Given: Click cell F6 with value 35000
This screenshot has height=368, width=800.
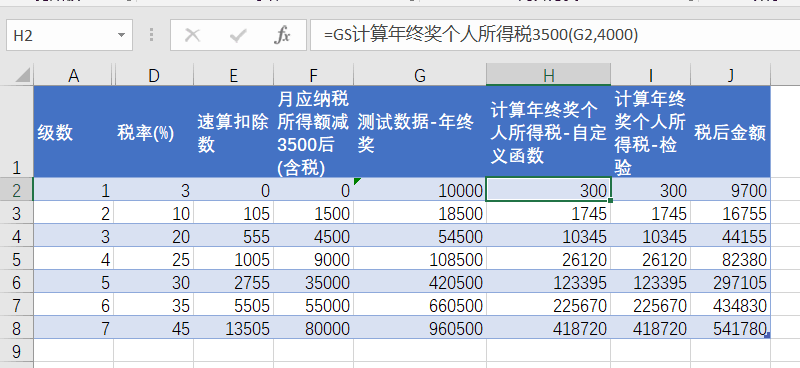Looking at the screenshot, I should click(313, 282).
